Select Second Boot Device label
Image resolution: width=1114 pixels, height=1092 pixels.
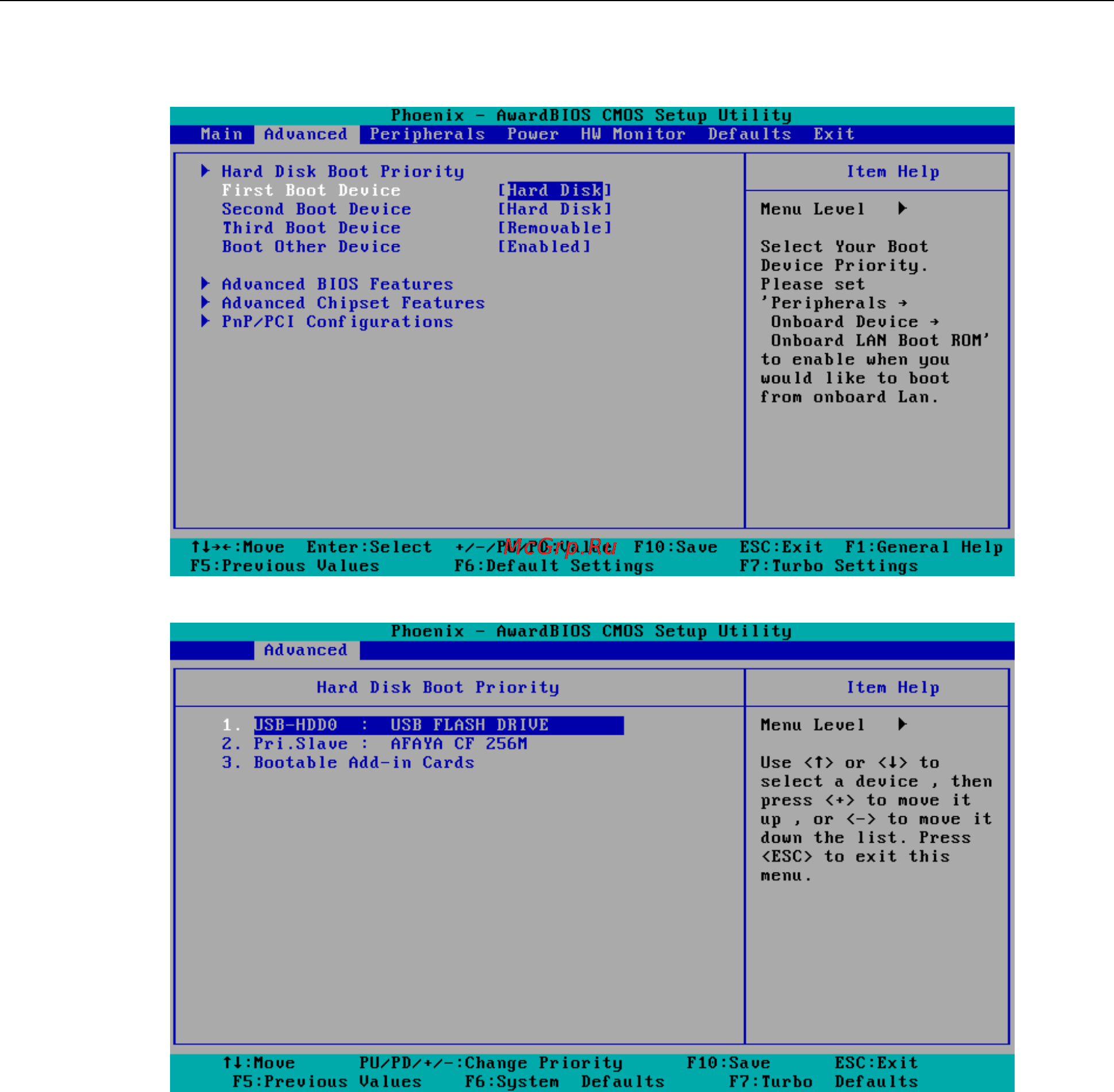(316, 210)
